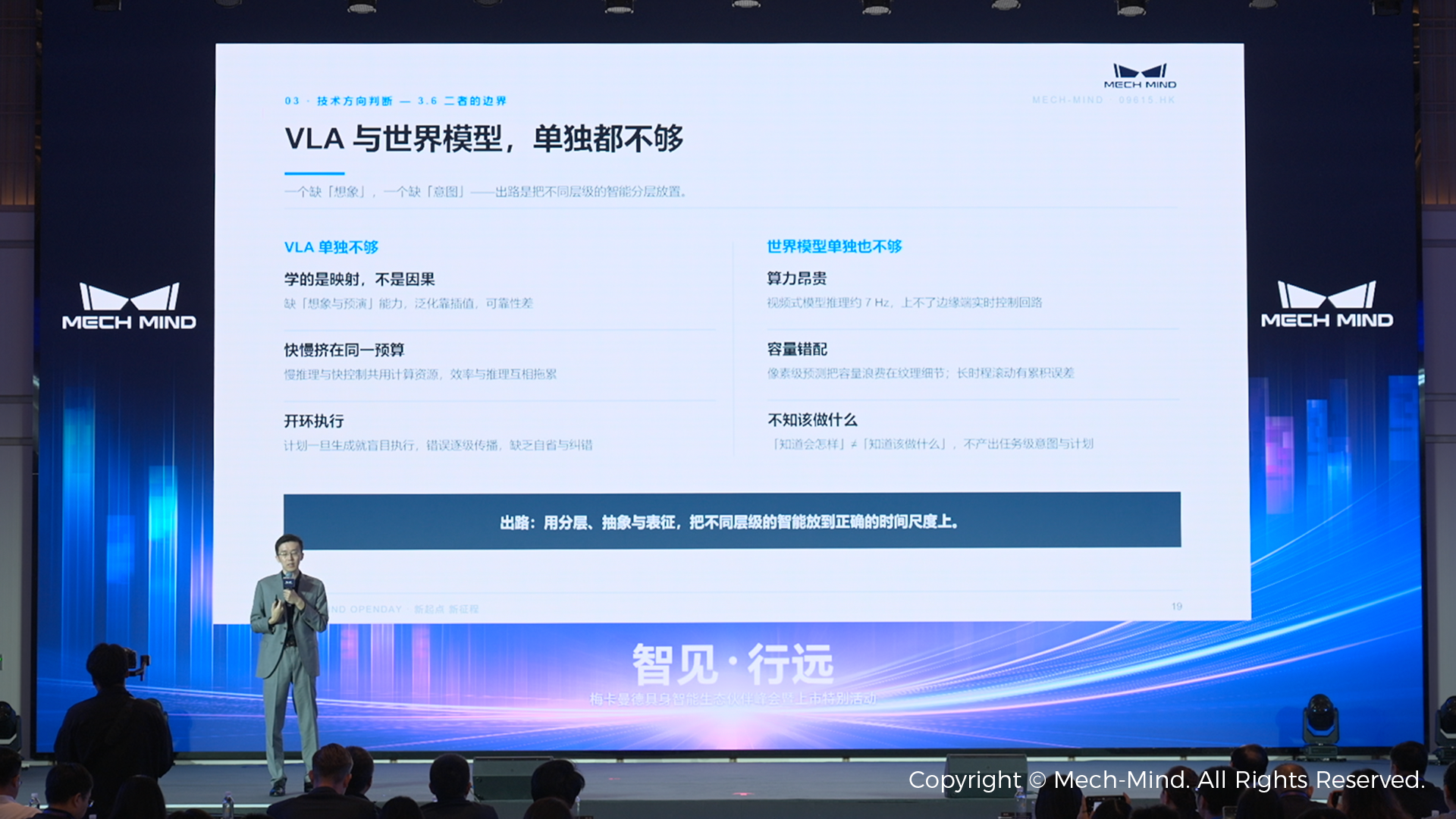
Task: Click the description '像素级预测把容量浪费在纹理细节'
Action: [920, 373]
